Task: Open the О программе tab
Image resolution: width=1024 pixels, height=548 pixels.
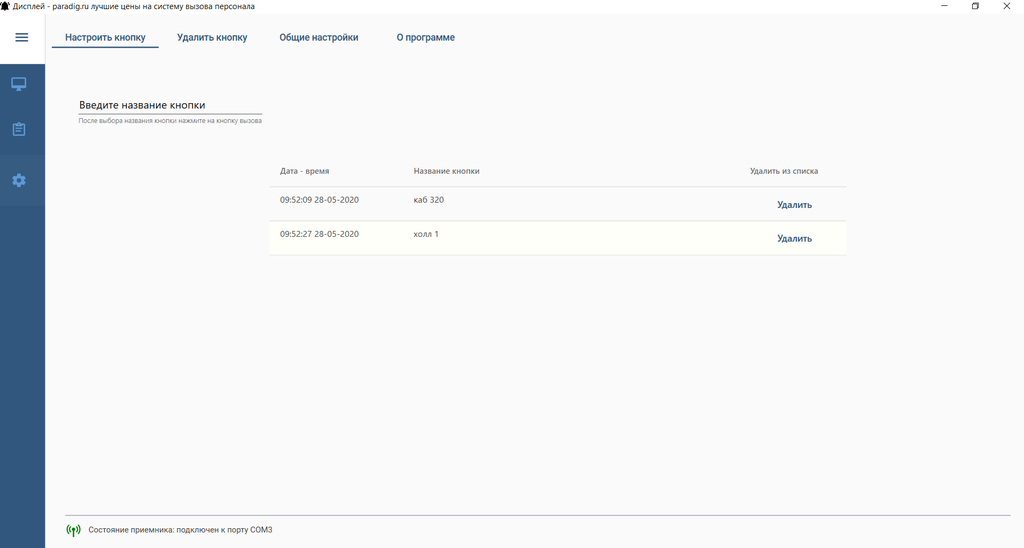Action: 426,37
